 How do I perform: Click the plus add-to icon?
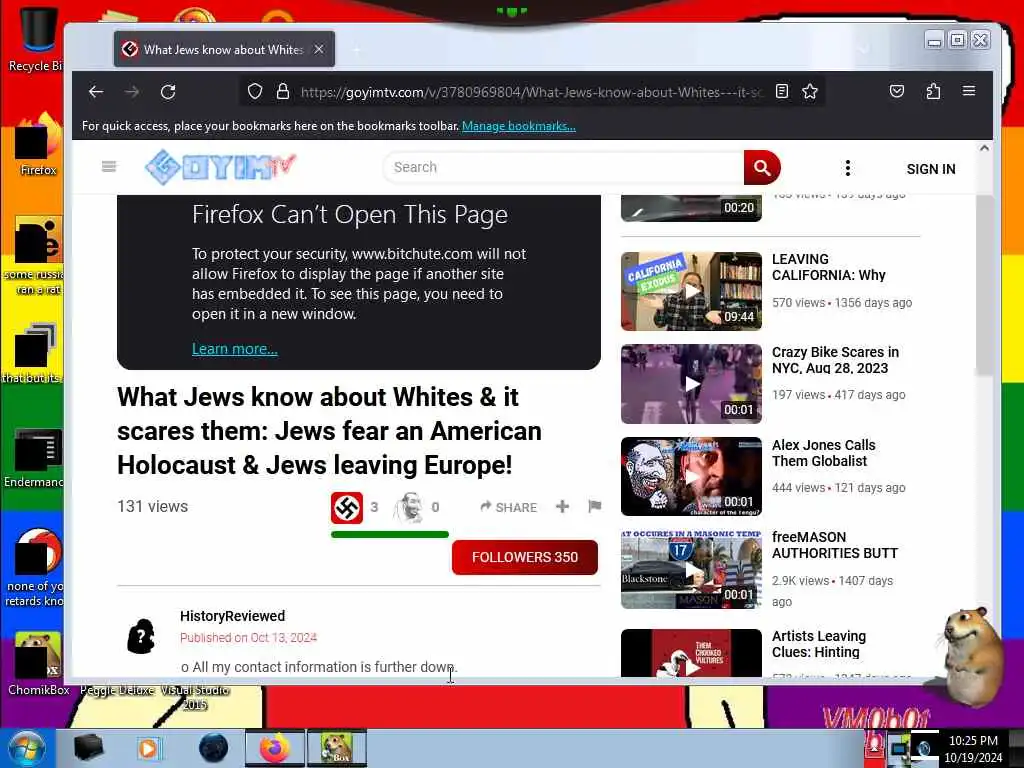[562, 507]
